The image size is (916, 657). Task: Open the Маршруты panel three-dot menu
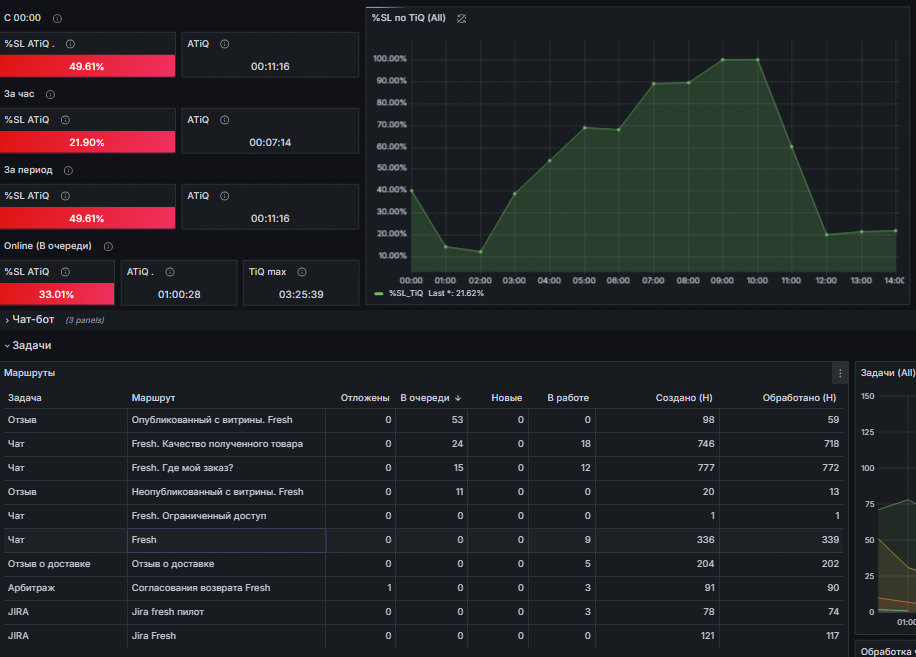pos(840,373)
